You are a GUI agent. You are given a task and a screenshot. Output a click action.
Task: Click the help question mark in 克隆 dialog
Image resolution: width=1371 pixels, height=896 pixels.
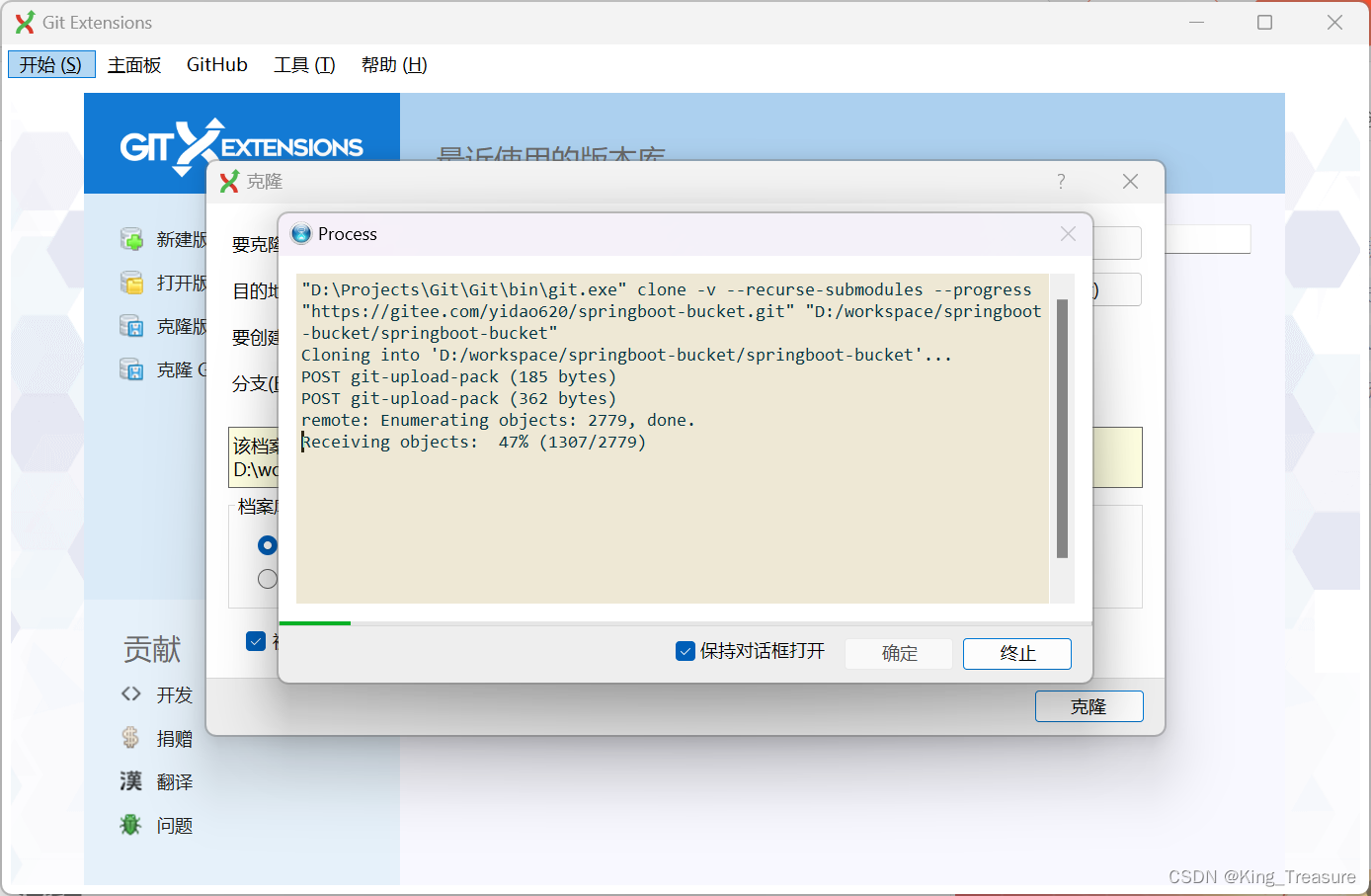tap(1061, 182)
